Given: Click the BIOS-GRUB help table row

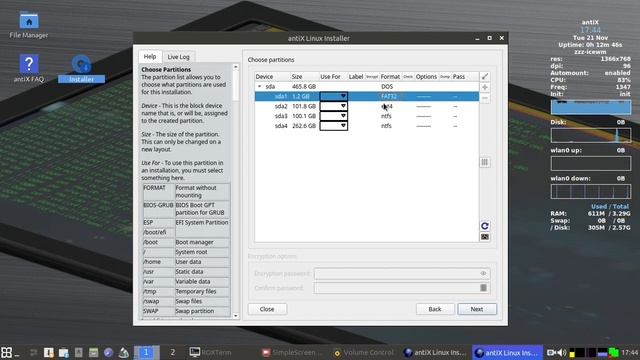Looking at the screenshot, I should click(x=186, y=209).
